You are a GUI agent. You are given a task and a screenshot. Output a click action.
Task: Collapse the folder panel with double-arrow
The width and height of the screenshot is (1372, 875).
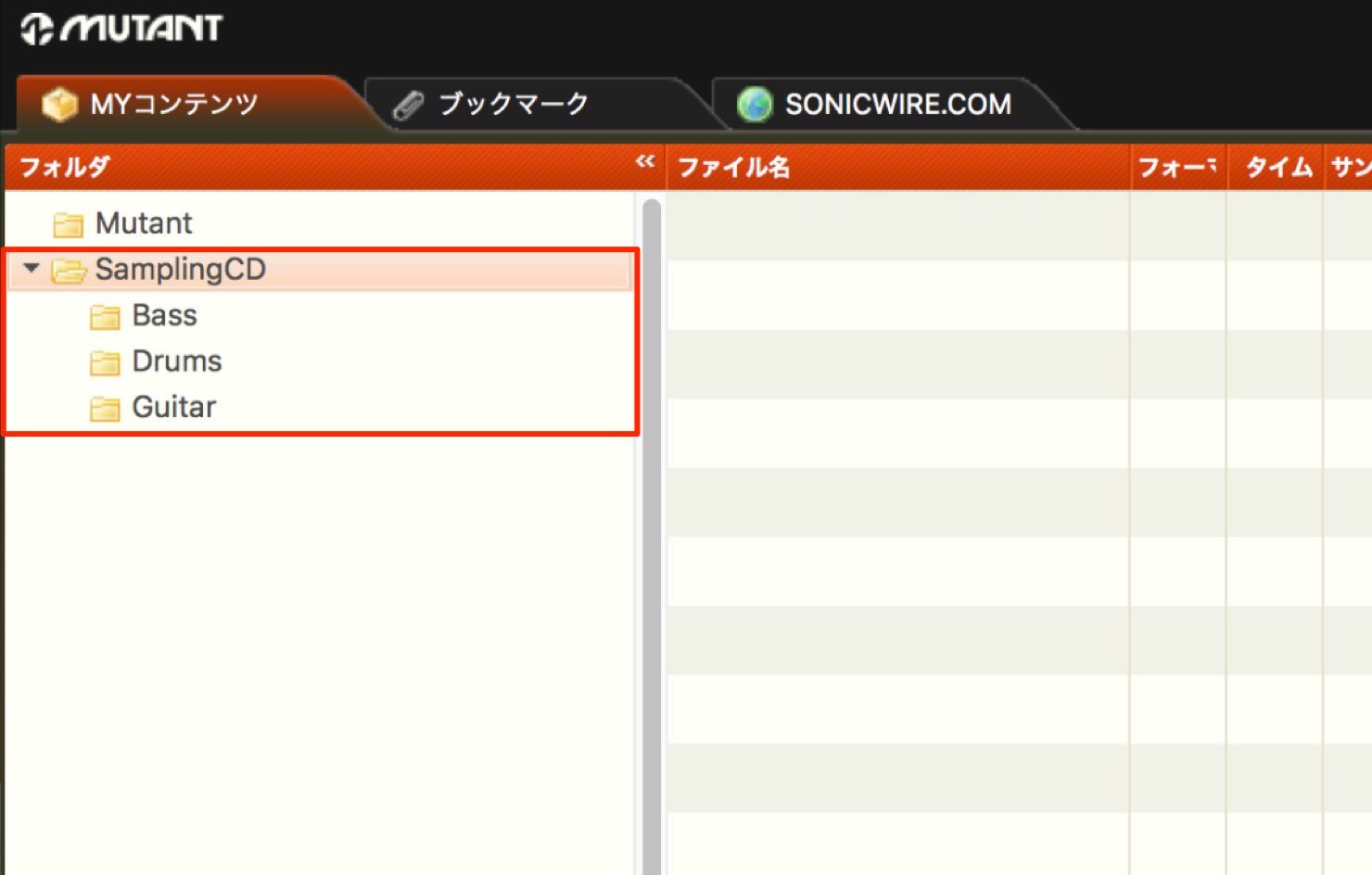(x=645, y=161)
